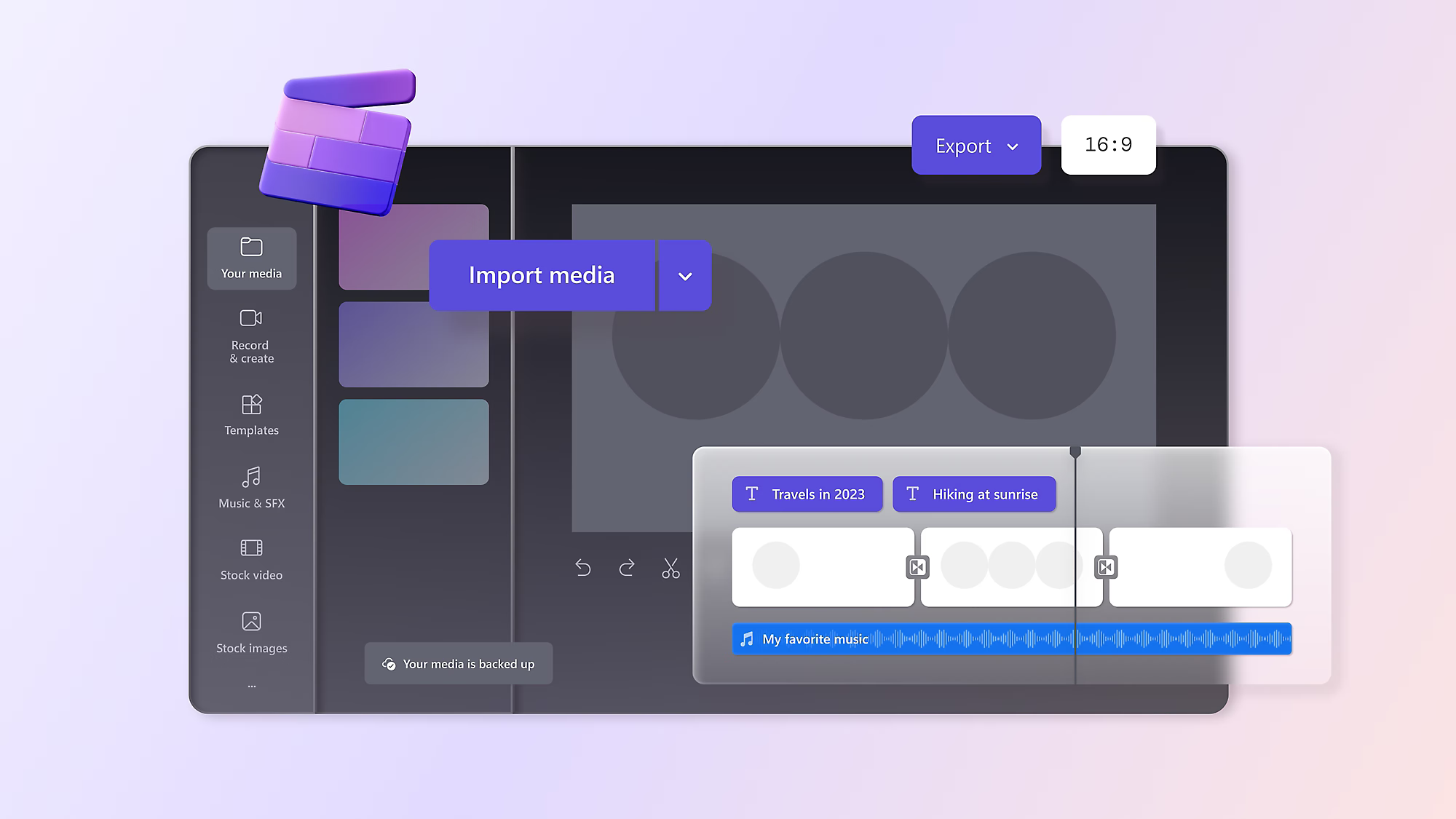This screenshot has height=819, width=1456.
Task: Open Stock video sidebar section
Action: 251,559
